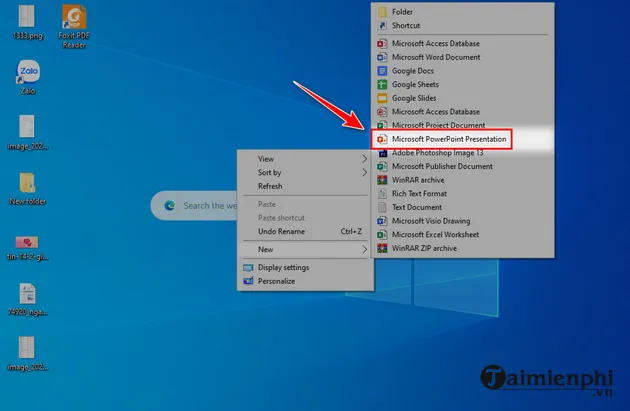The image size is (630, 411).
Task: Click the Google Slides icon
Action: 382,98
